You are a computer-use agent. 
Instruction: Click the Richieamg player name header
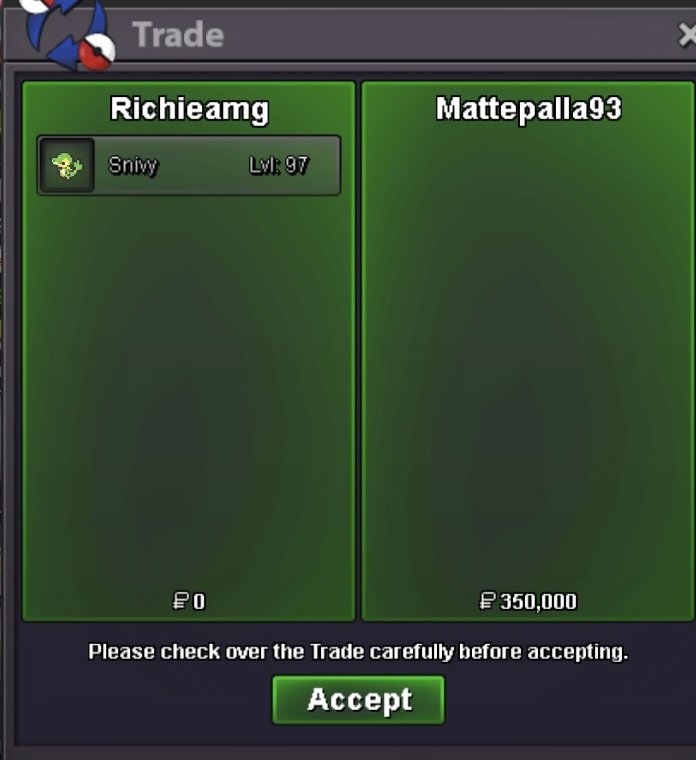pos(189,109)
